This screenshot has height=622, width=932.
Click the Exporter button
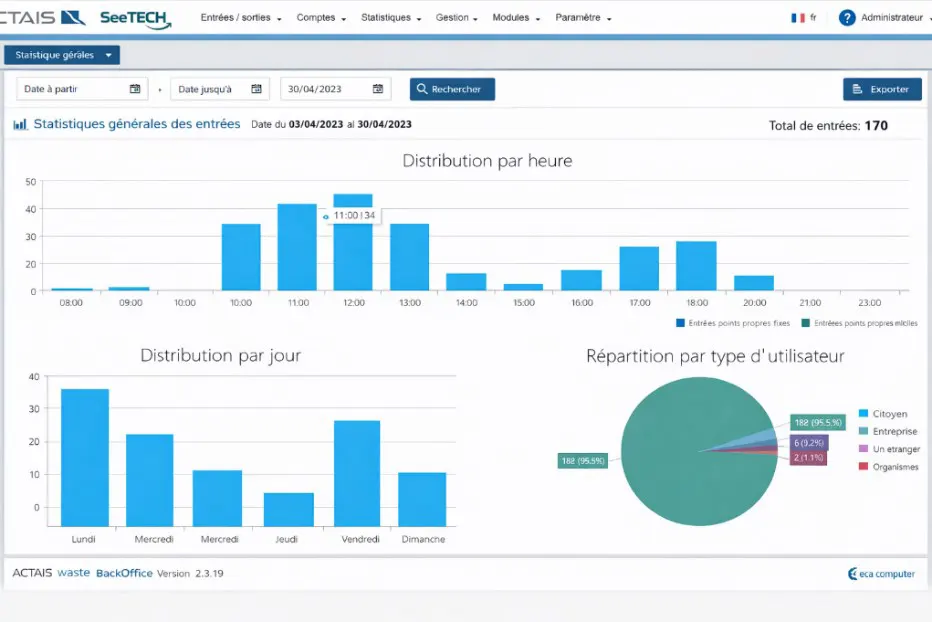click(x=881, y=89)
